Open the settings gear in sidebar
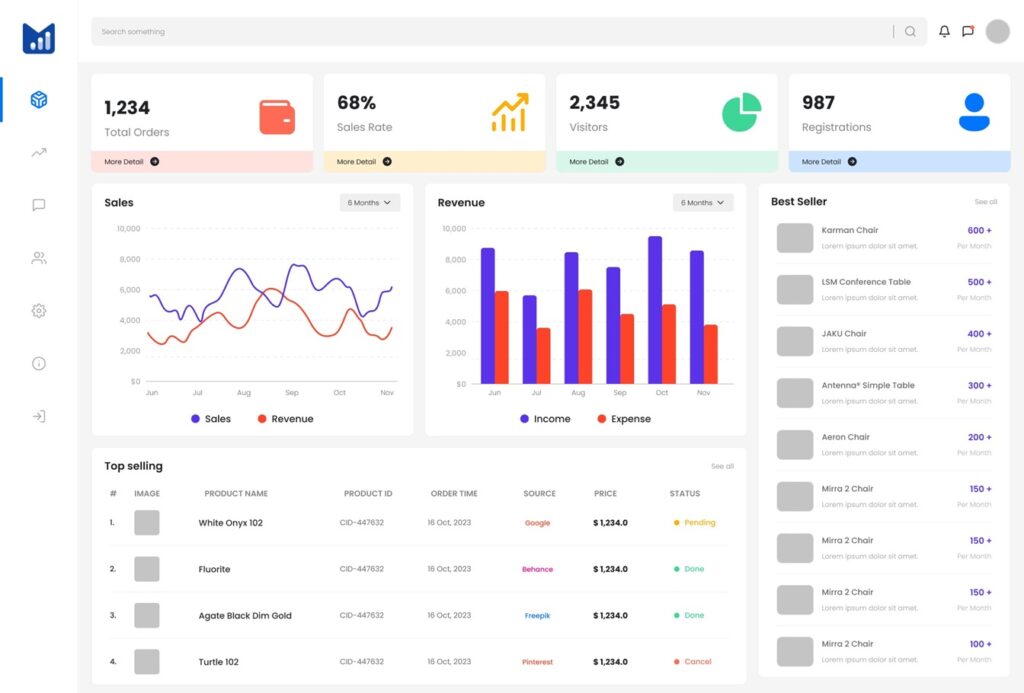The image size is (1024, 693). coord(39,311)
